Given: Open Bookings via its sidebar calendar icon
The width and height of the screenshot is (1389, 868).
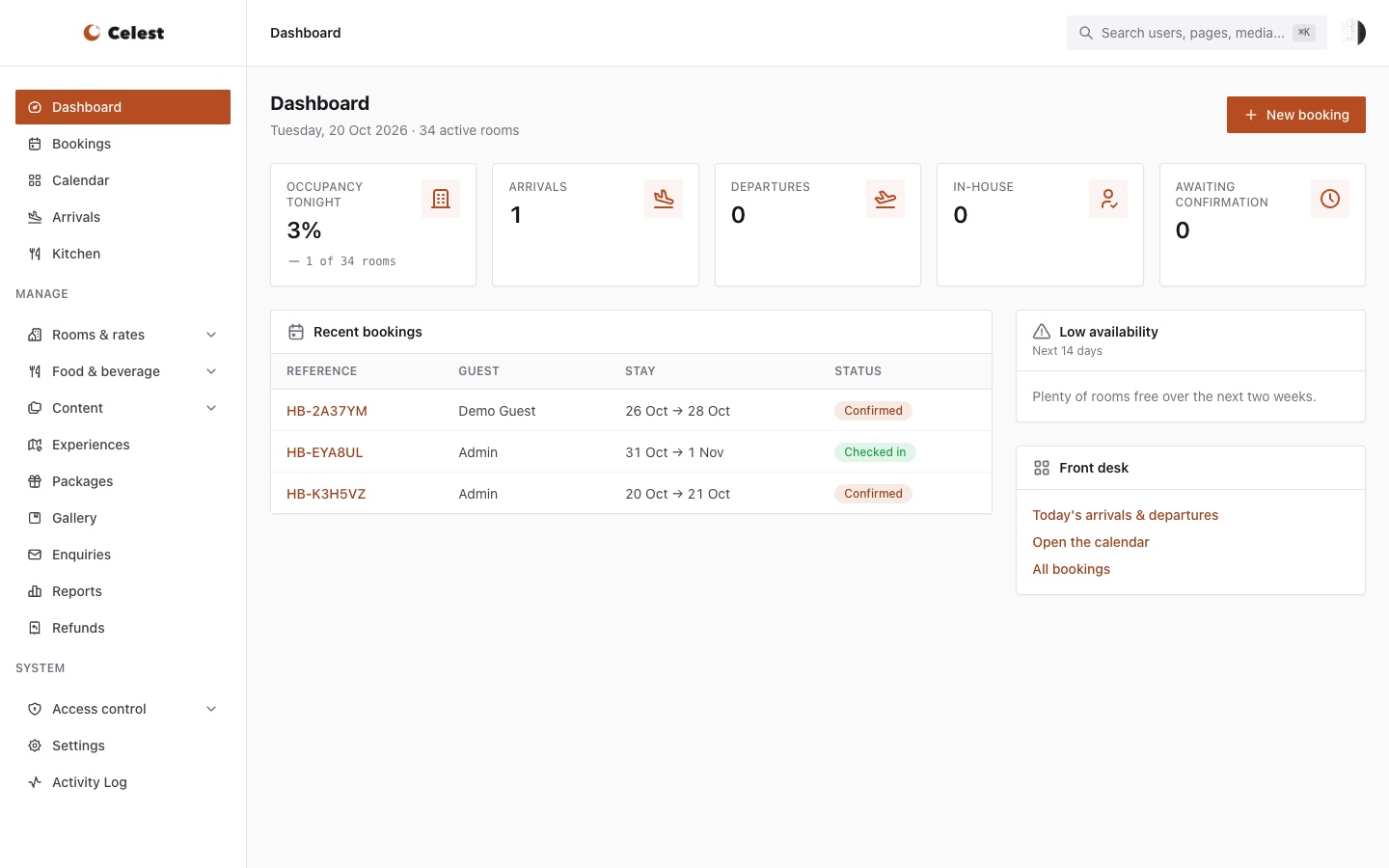Looking at the screenshot, I should (35, 144).
